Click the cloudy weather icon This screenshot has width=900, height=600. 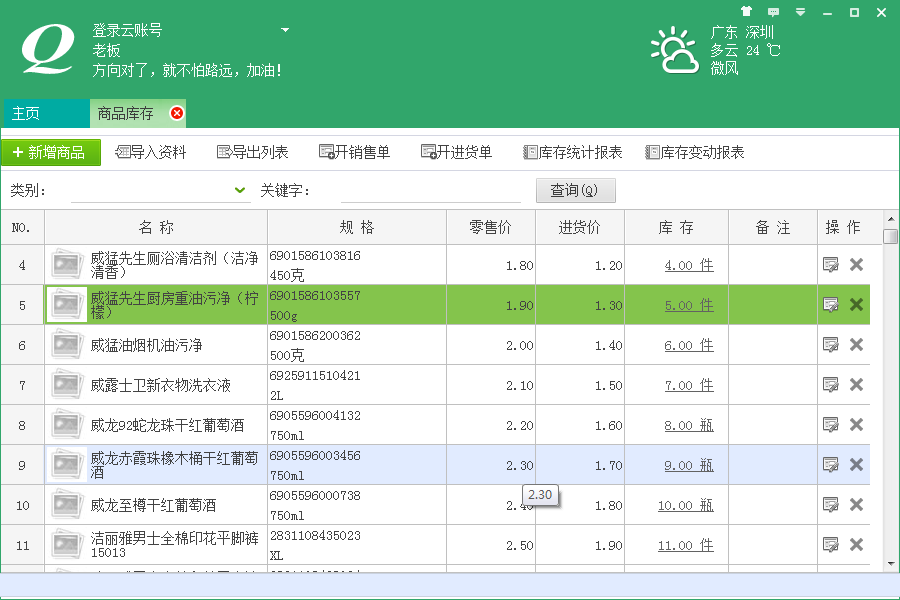pyautogui.click(x=675, y=51)
